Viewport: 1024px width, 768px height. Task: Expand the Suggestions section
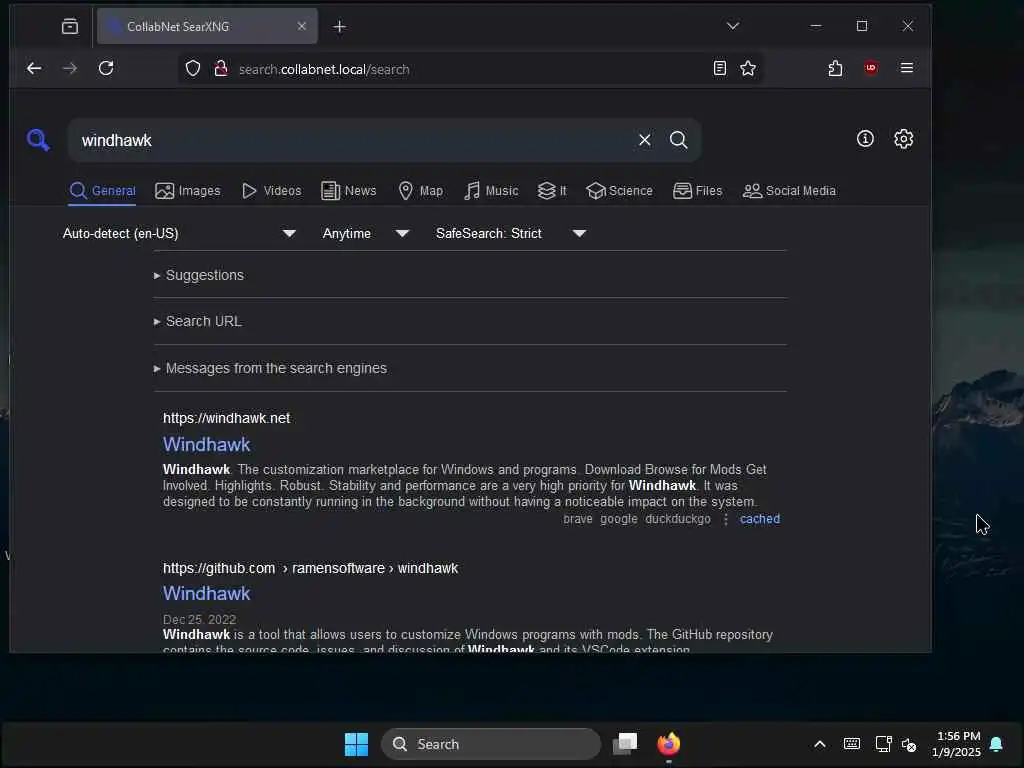click(x=199, y=275)
